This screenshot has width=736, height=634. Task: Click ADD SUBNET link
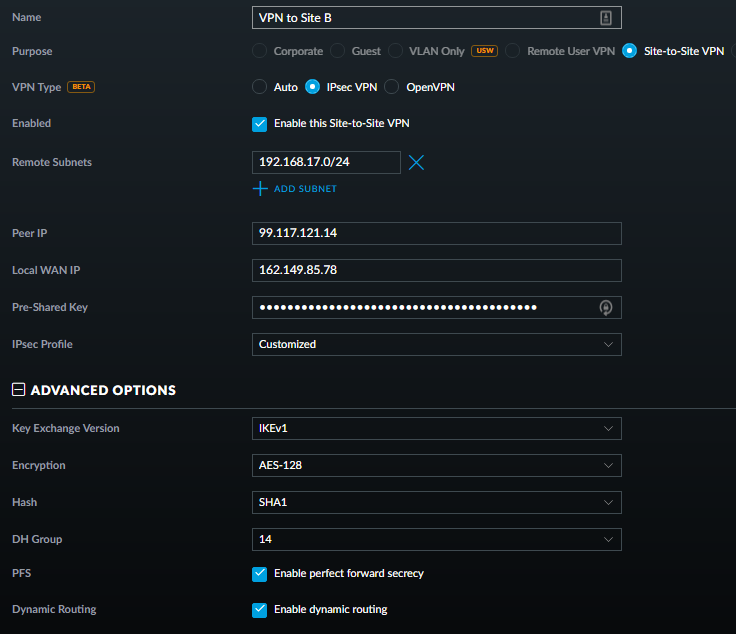click(305, 189)
